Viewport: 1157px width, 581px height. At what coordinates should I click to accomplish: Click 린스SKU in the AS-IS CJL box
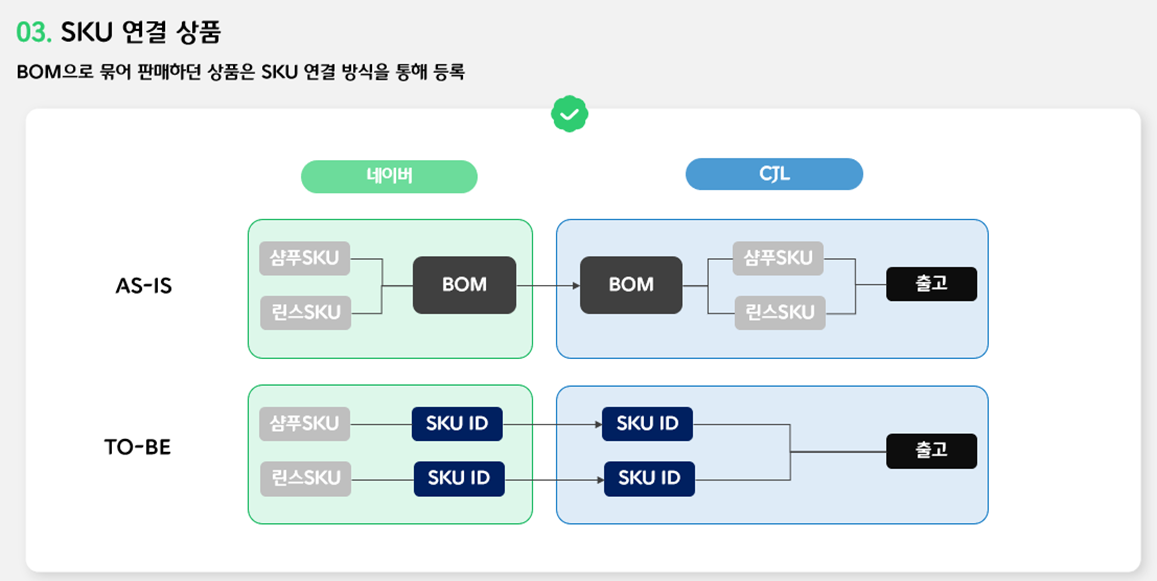[x=780, y=312]
